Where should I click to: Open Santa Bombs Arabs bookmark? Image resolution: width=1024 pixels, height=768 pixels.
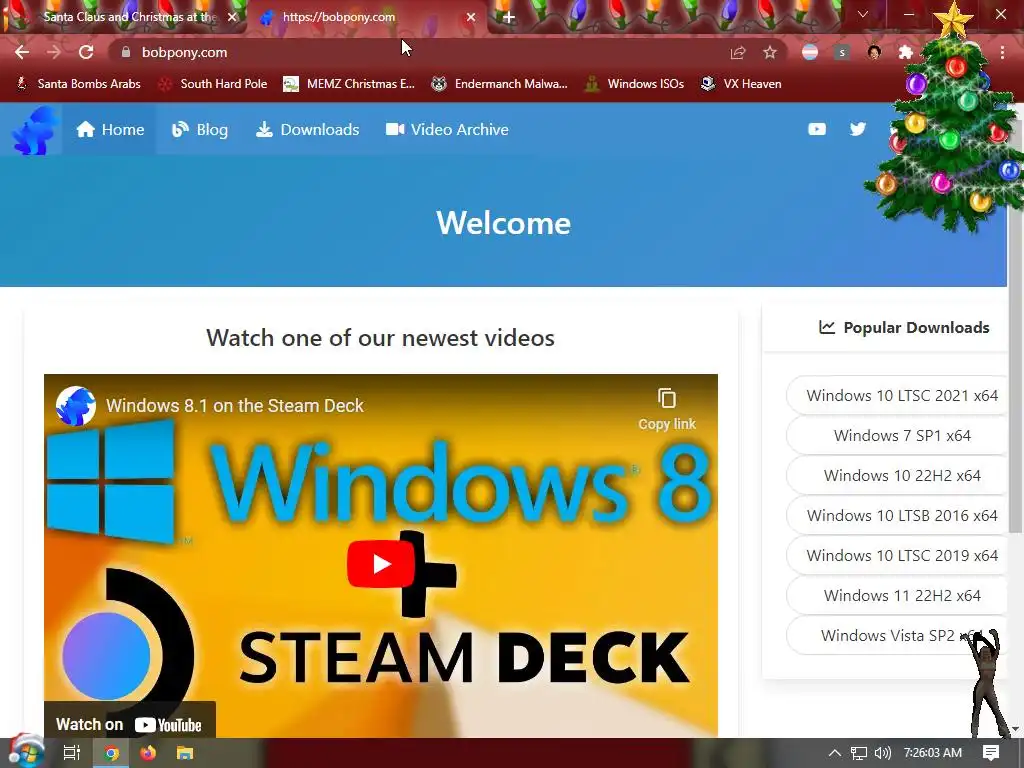pyautogui.click(x=78, y=84)
